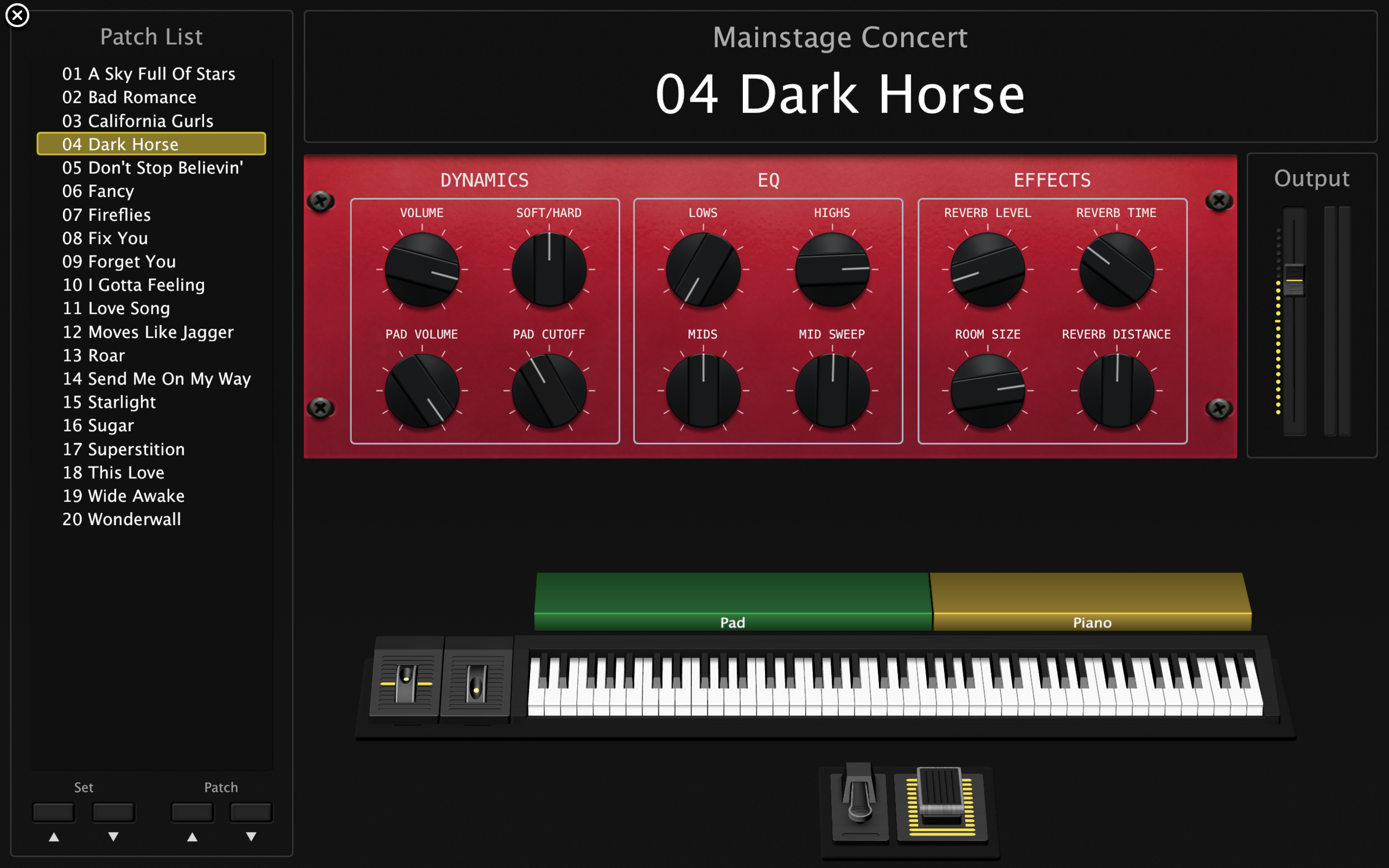
Task: Click the MIDS EQ knob
Action: [703, 391]
